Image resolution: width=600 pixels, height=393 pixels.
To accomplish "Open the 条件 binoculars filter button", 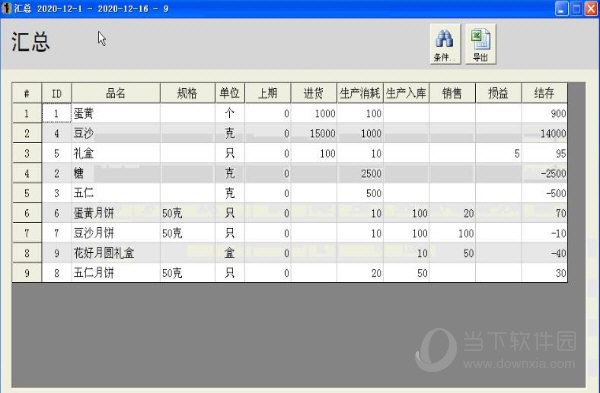I will click(x=445, y=44).
